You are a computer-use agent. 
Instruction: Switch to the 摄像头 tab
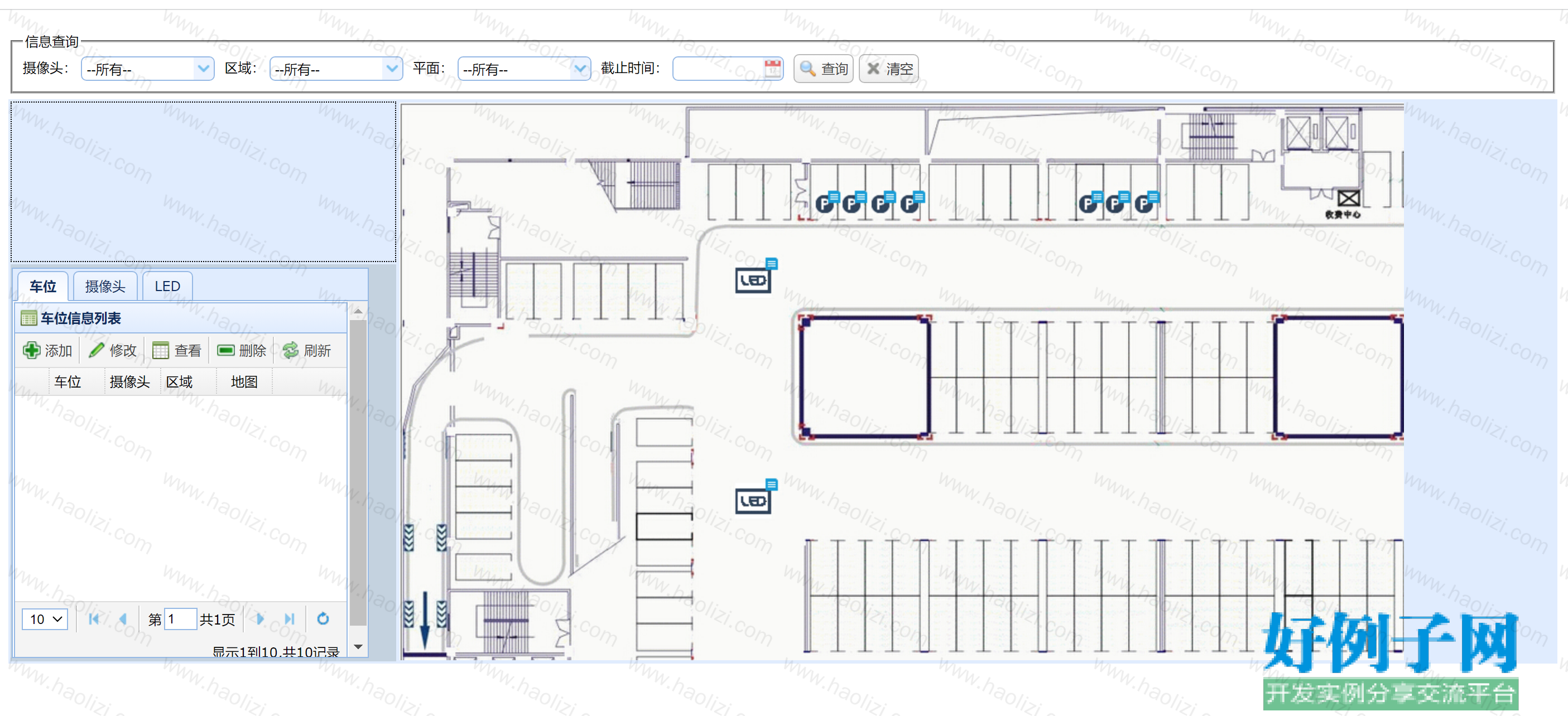coord(105,286)
